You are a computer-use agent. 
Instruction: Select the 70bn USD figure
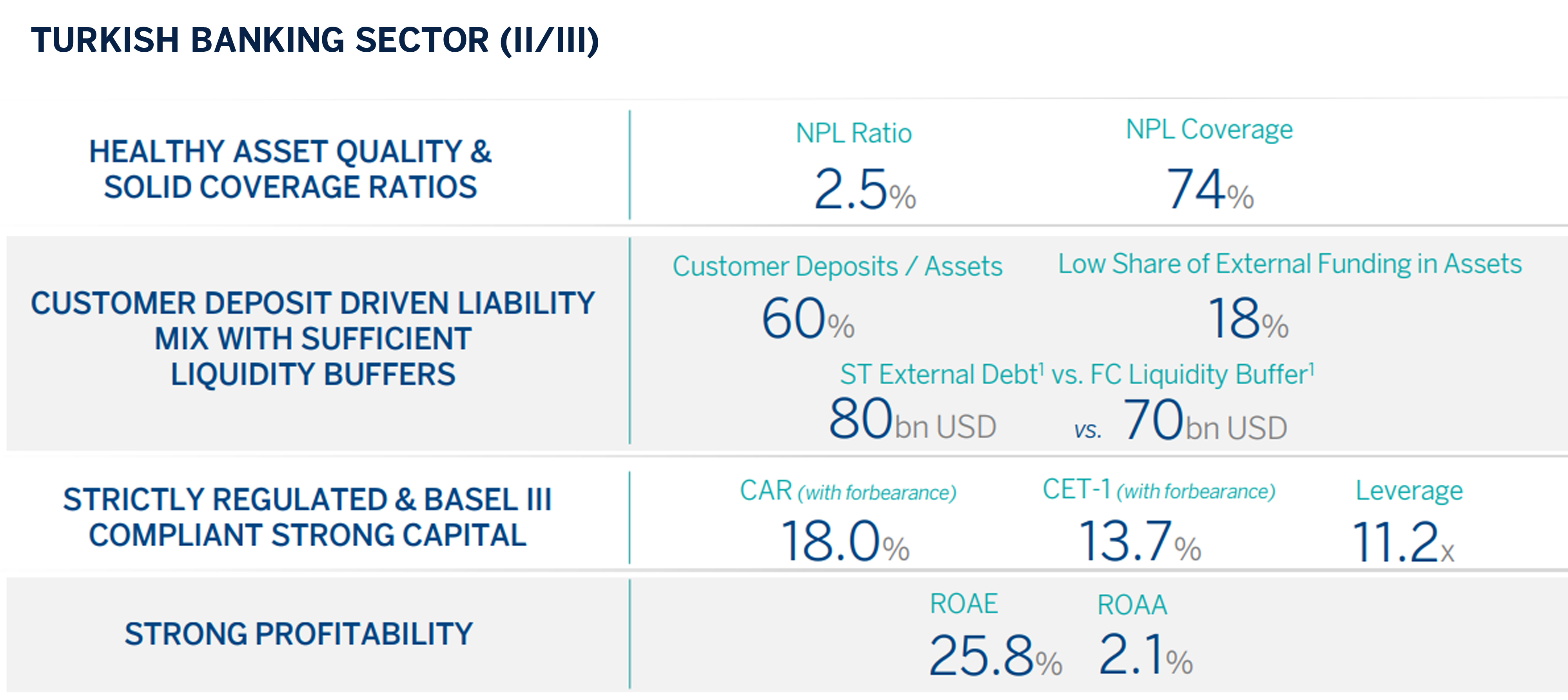pos(1205,421)
